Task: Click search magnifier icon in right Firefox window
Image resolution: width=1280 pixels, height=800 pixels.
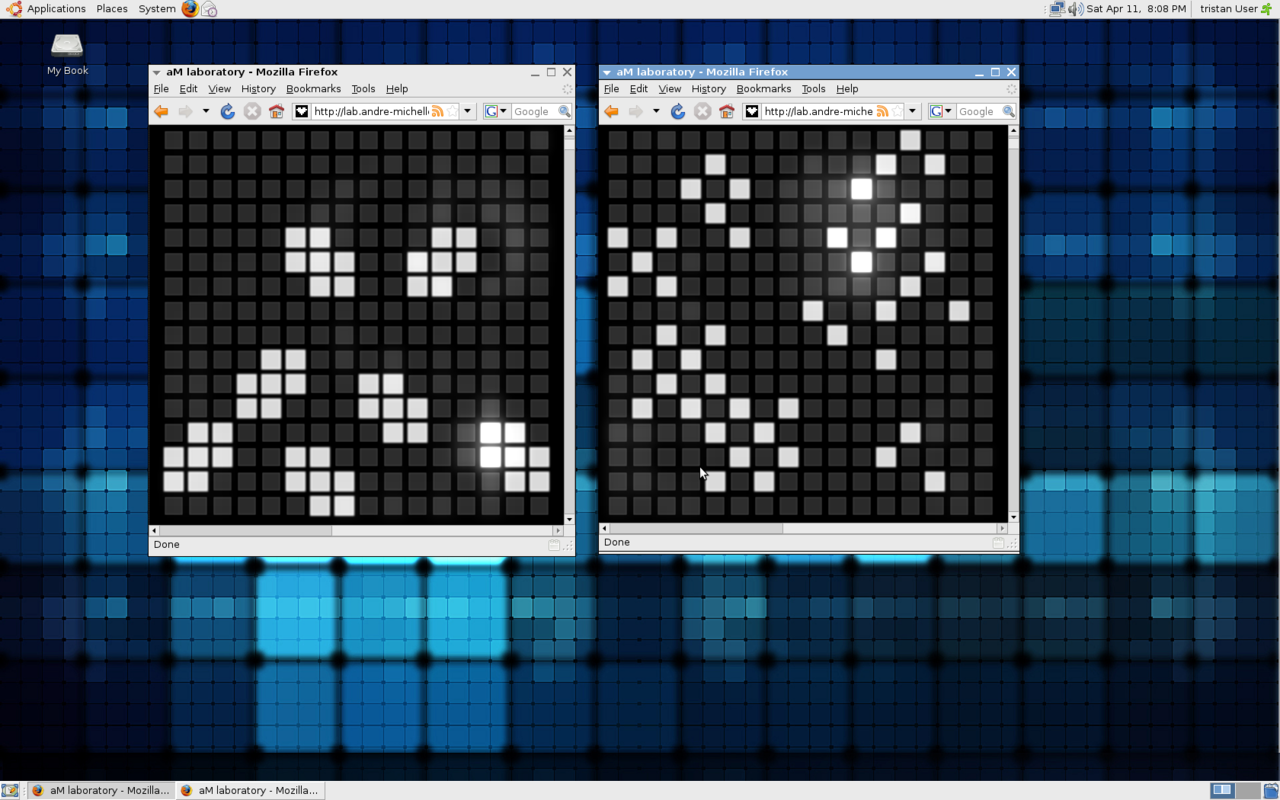Action: 1008,111
